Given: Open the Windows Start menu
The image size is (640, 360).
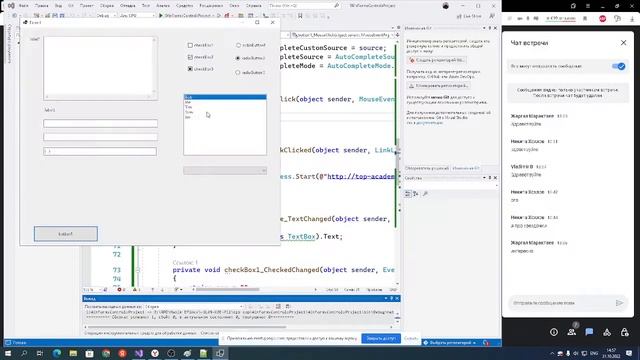Looking at the screenshot, I should 8,353.
